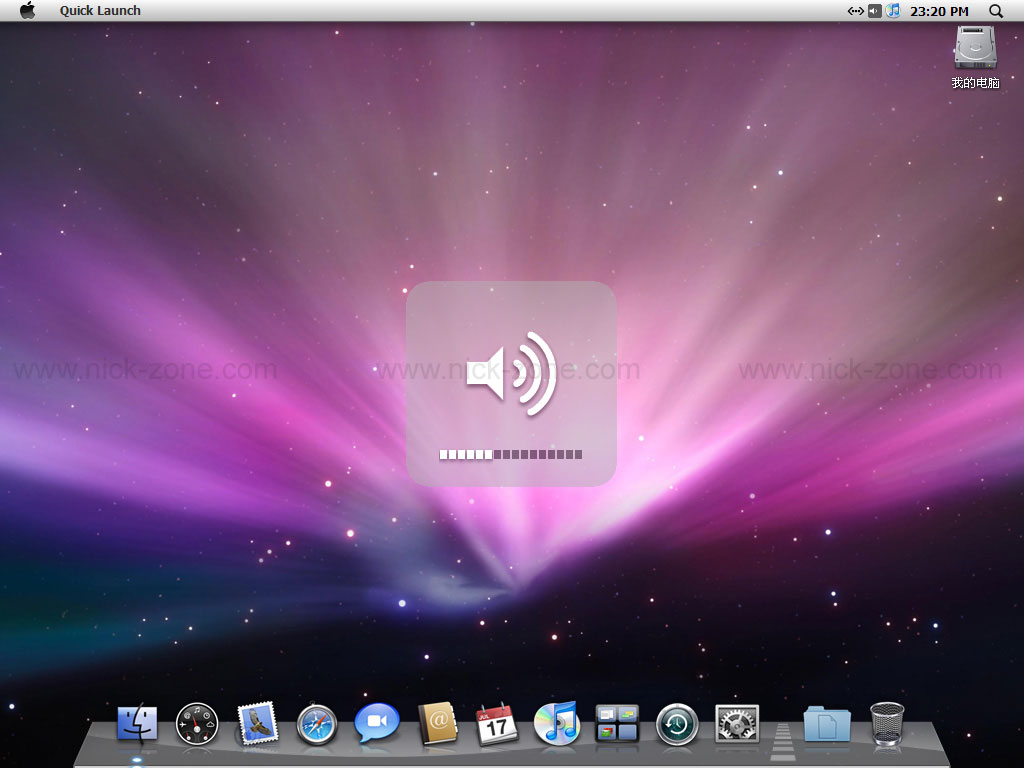This screenshot has height=768, width=1024.
Task: Open Spotlight search magnifier
Action: (x=996, y=10)
